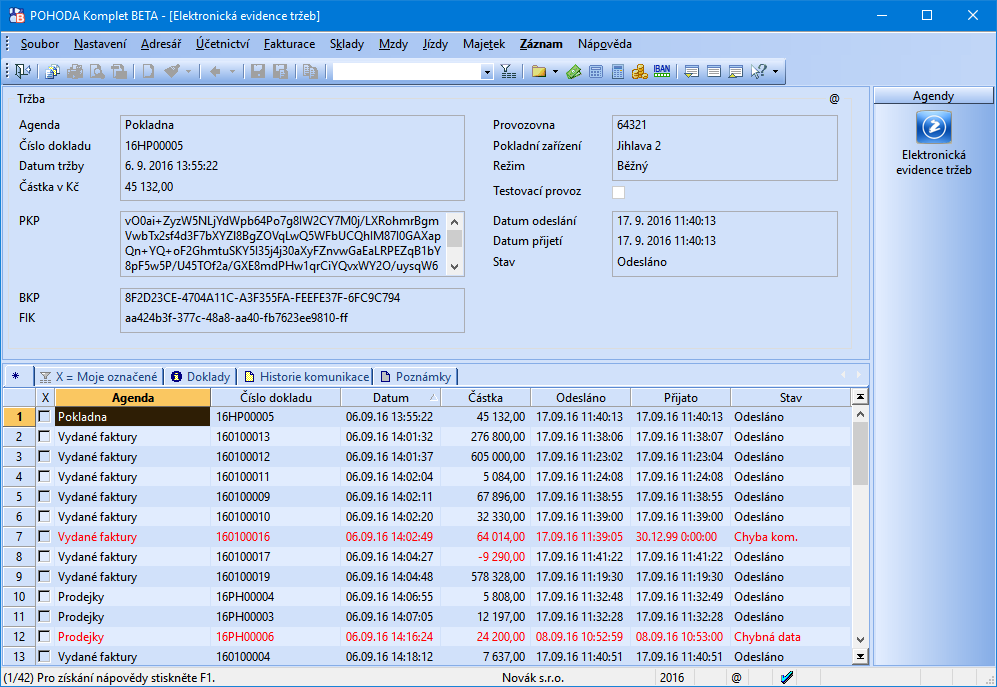Click the table vertical scrollbar thumb
Viewport: 997px width, 687px height.
860,453
